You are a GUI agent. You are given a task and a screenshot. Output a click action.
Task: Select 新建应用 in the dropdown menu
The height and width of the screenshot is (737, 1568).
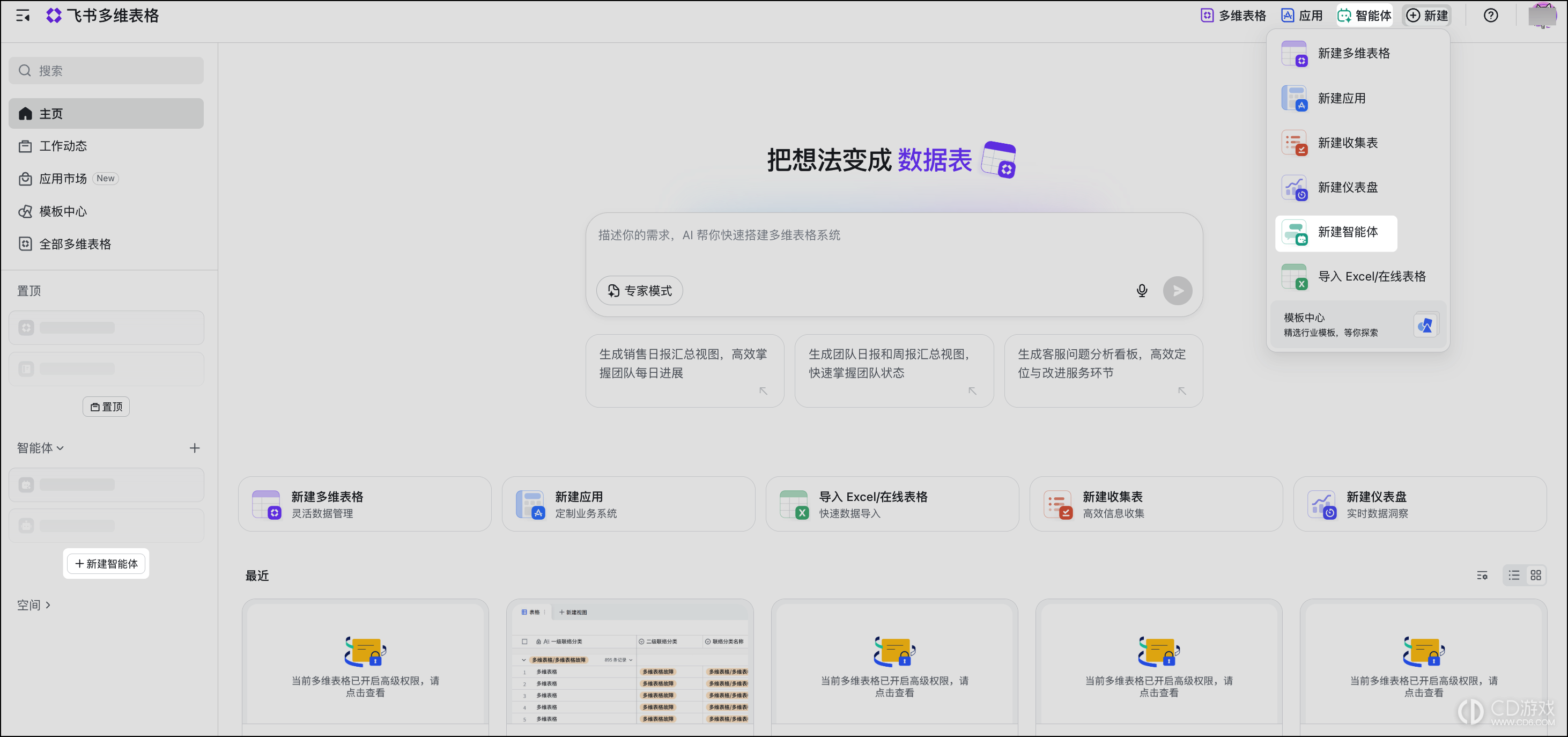pos(1357,98)
